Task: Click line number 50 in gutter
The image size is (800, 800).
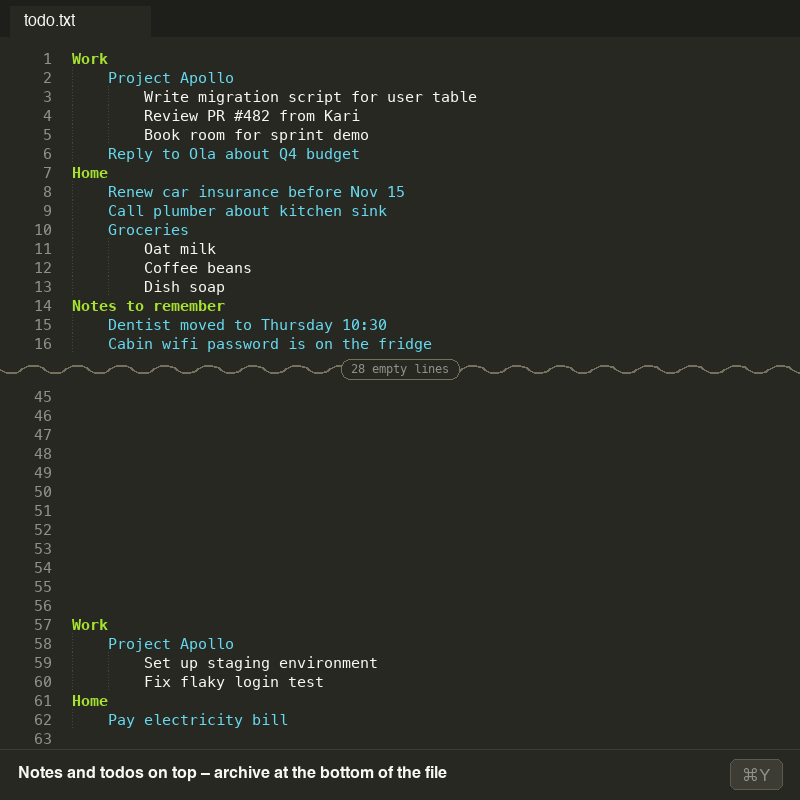Action: click(43, 492)
